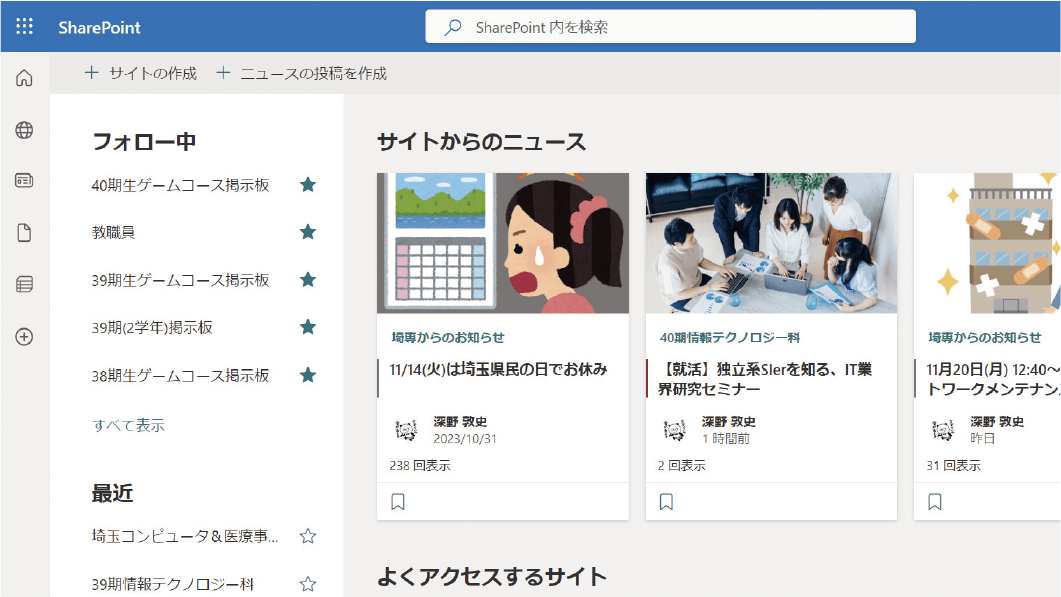Open the bandaged building news thumbnail

click(987, 243)
